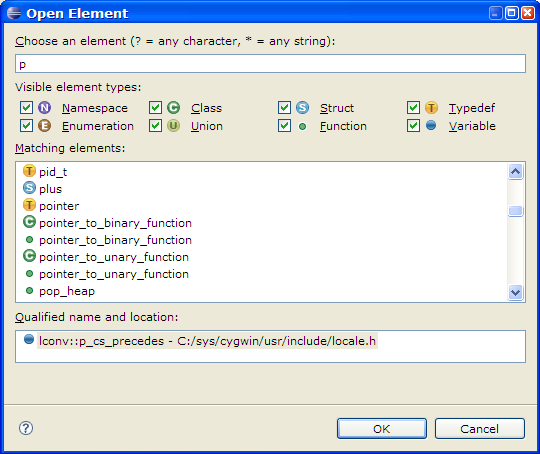Viewport: 540px width, 454px height.
Task: Select lconv::p_cs_precedes qualified name entry
Action: pyautogui.click(x=207, y=341)
